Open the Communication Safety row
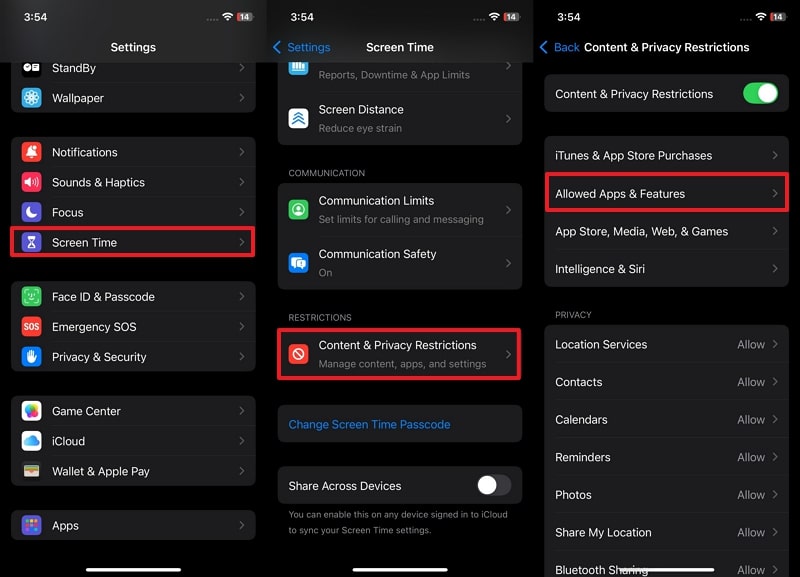The width and height of the screenshot is (800, 577). point(399,263)
